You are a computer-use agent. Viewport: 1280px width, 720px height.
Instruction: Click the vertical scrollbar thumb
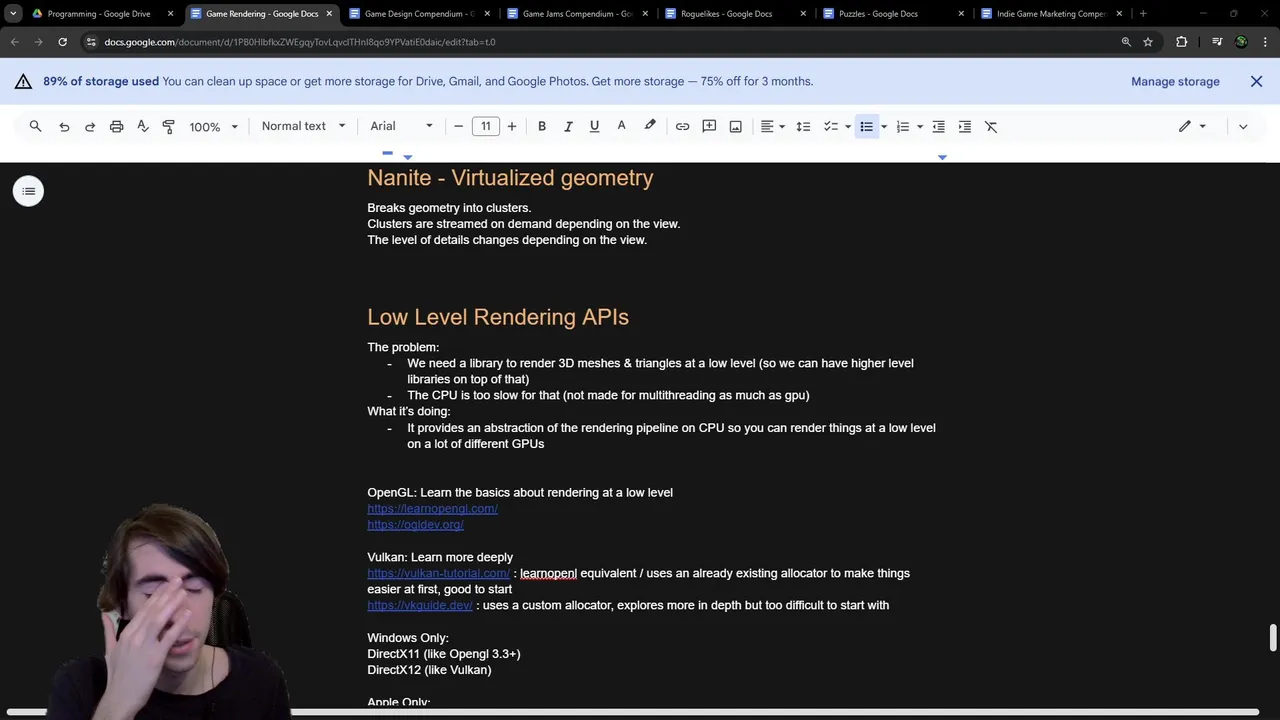[1273, 638]
